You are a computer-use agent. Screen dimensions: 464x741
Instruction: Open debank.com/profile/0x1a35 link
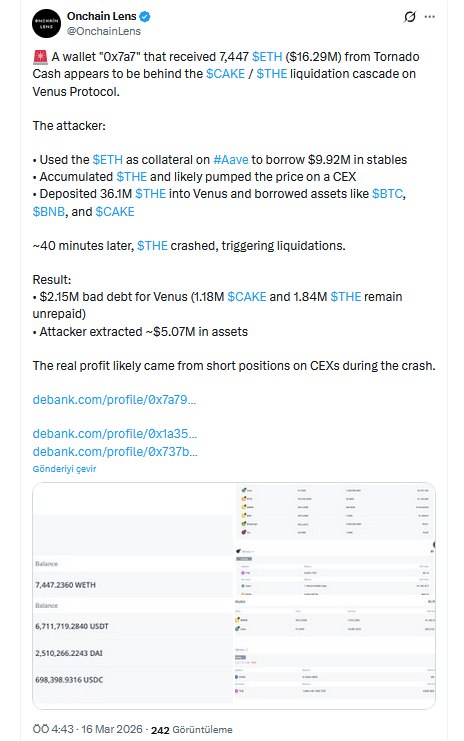(x=115, y=434)
